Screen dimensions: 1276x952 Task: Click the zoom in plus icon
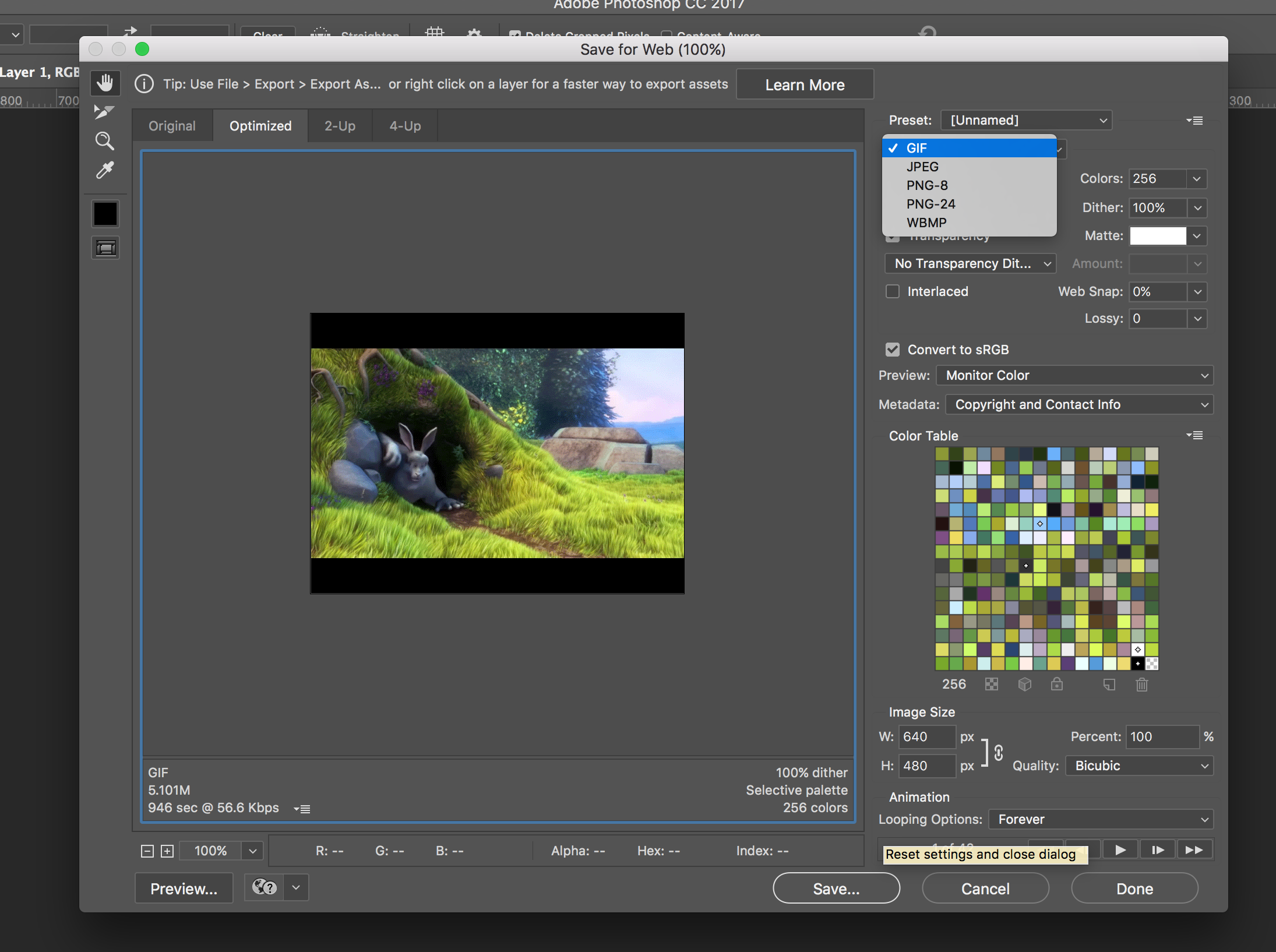click(167, 851)
